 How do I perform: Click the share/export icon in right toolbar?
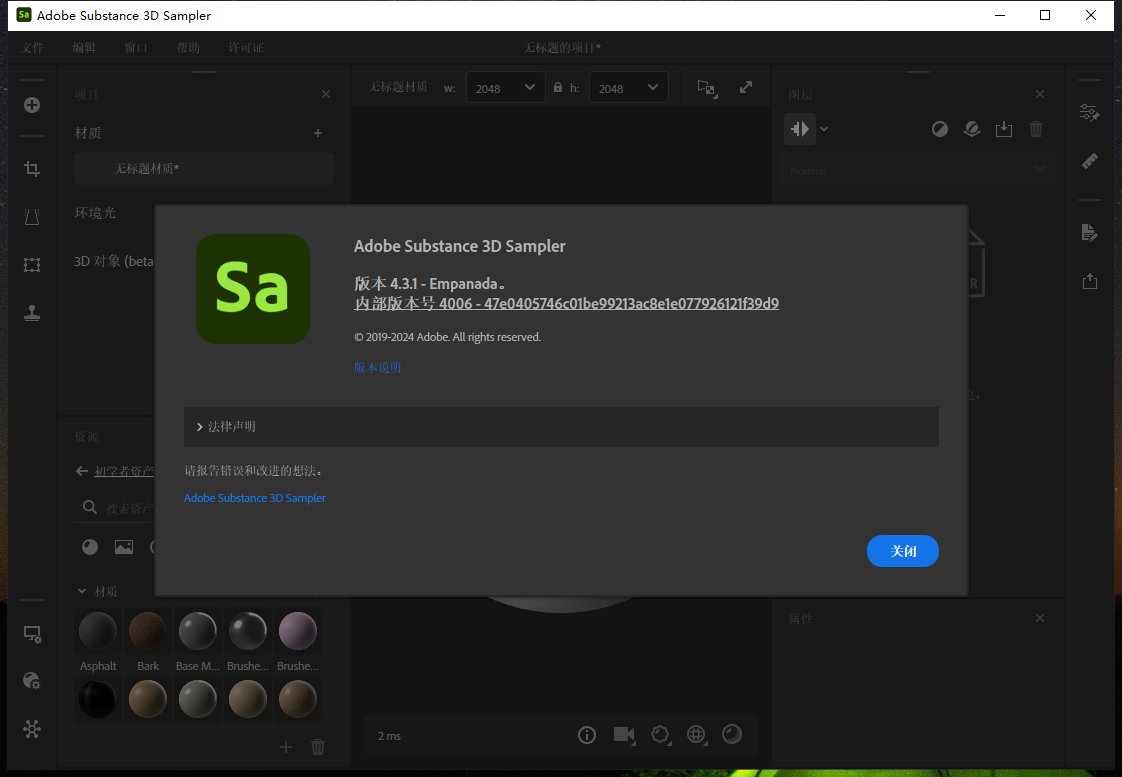[x=1089, y=281]
